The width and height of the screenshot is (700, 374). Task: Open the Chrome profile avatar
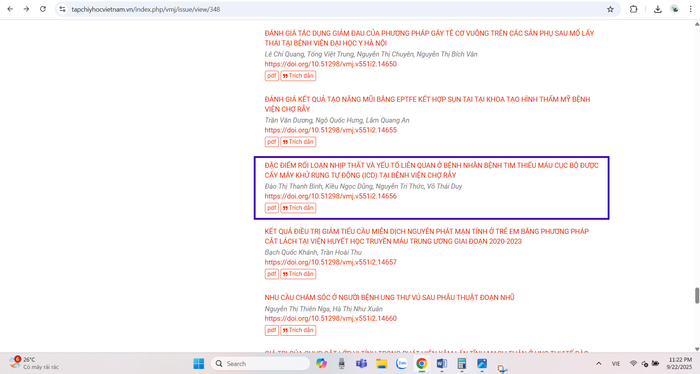point(675,9)
